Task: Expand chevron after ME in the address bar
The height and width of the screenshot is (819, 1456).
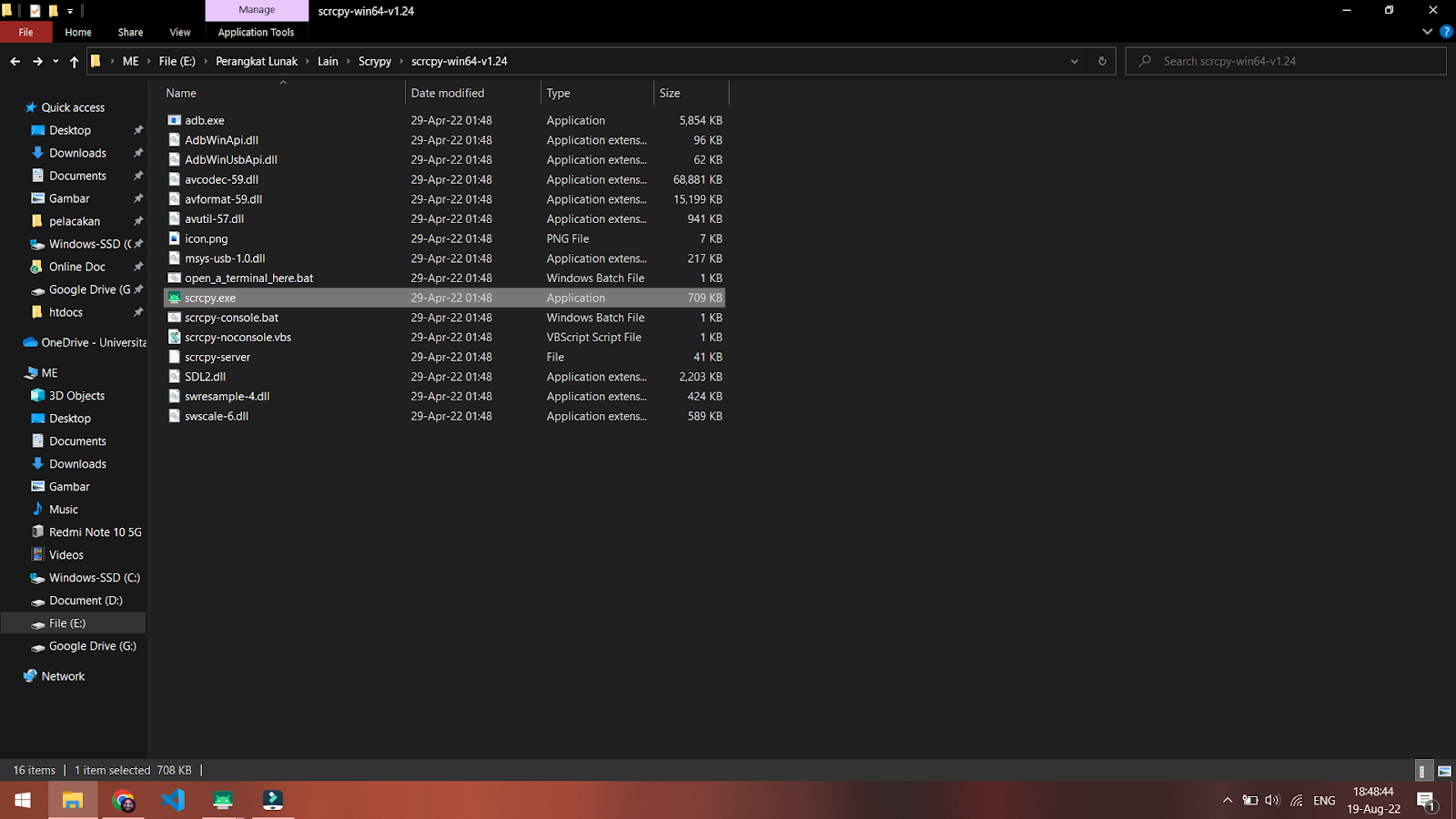Action: 149,61
